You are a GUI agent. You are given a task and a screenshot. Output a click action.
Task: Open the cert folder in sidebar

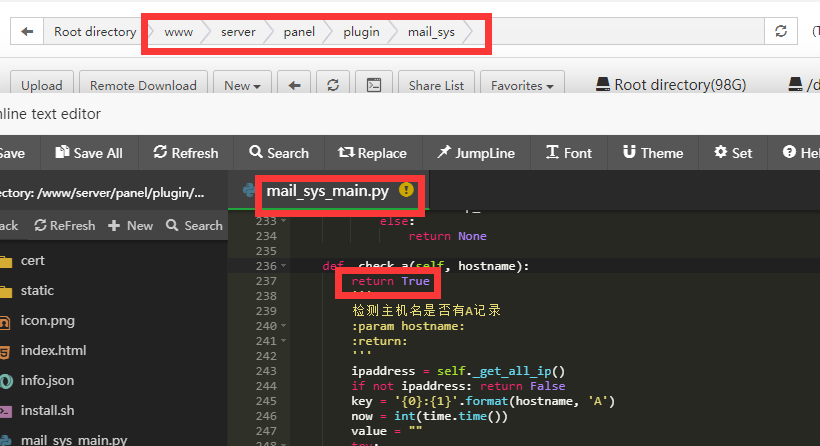(x=33, y=260)
